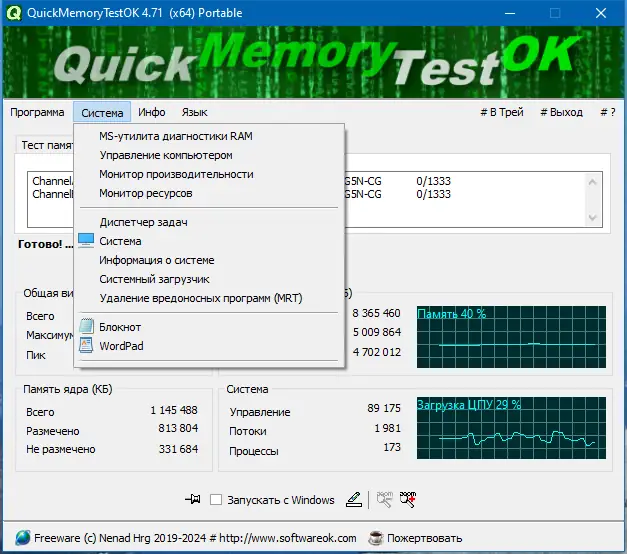Open the softwareok.com freeware link
Image resolution: width=627 pixels, height=554 pixels.
[195, 538]
